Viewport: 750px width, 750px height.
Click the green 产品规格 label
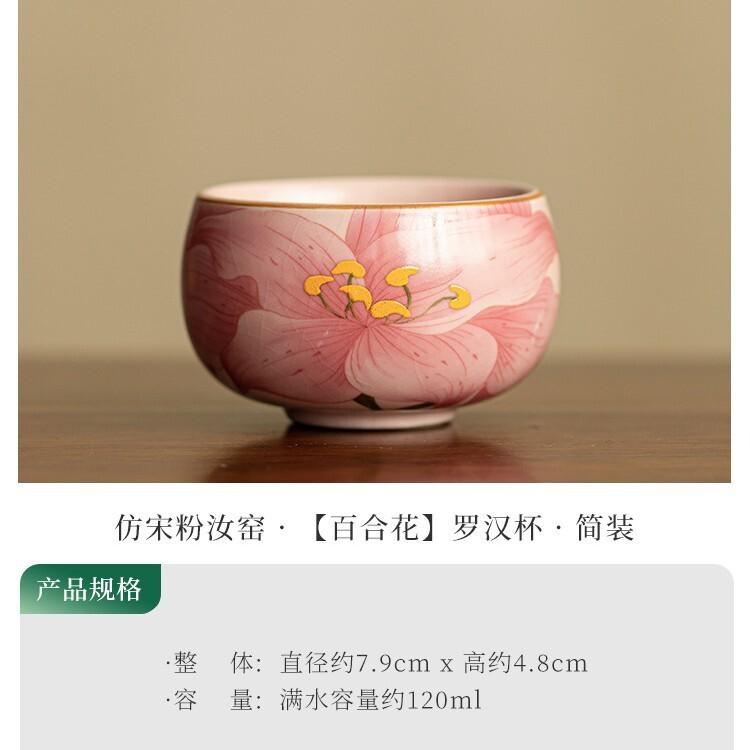90,588
